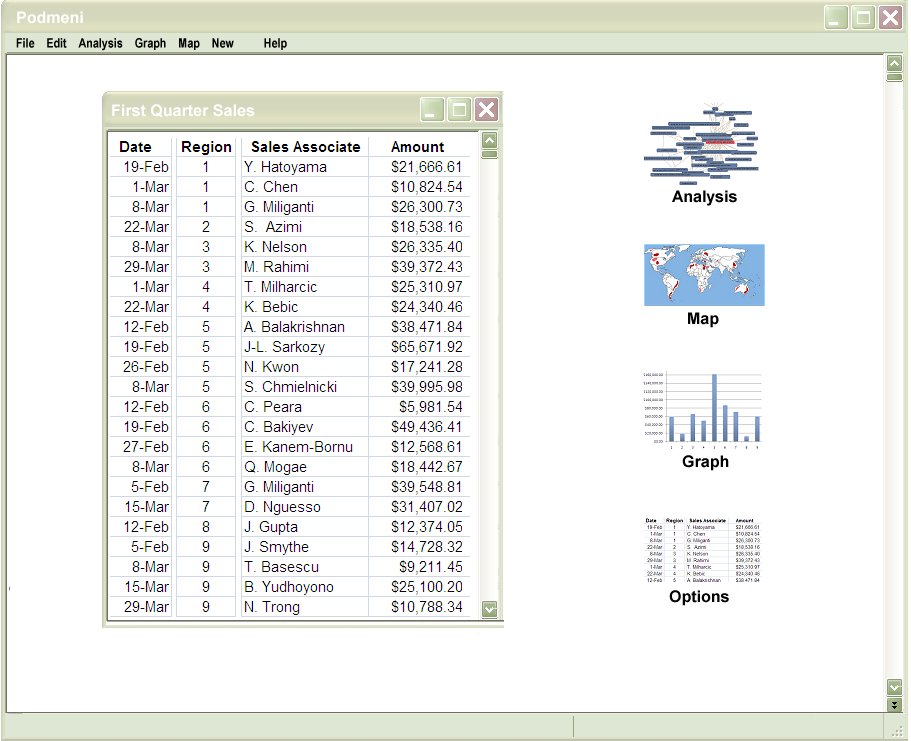This screenshot has width=911, height=741.
Task: Open the Edit menu
Action: 56,43
